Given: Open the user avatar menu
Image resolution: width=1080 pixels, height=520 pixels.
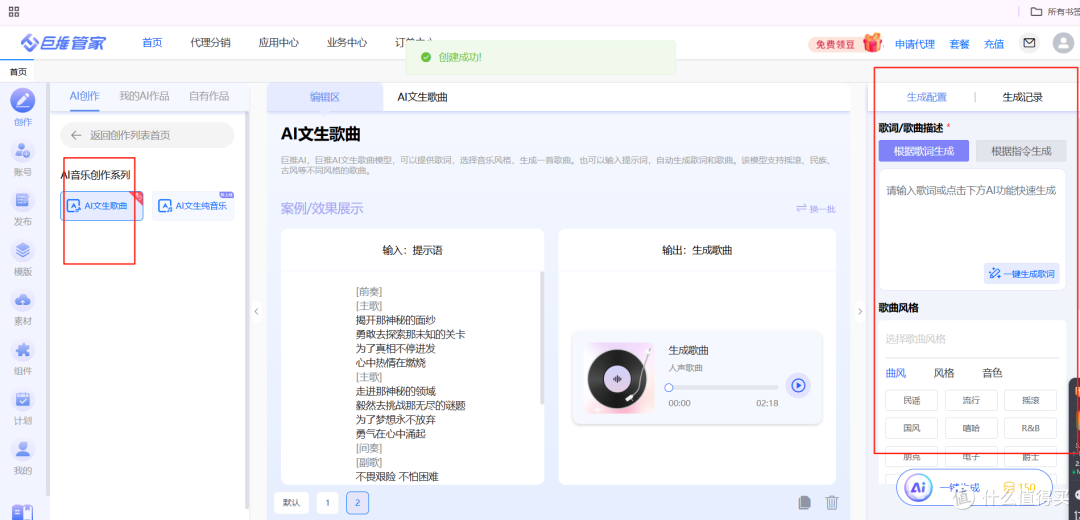Looking at the screenshot, I should tap(1063, 43).
